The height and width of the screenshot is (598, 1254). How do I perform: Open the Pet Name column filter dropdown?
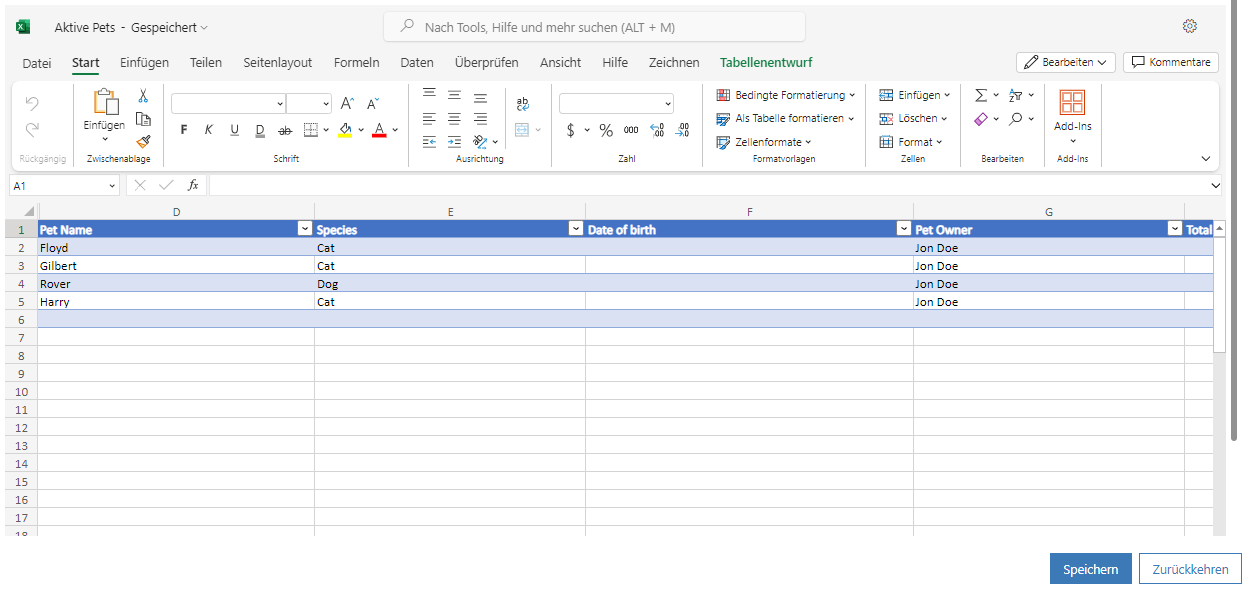pos(304,229)
